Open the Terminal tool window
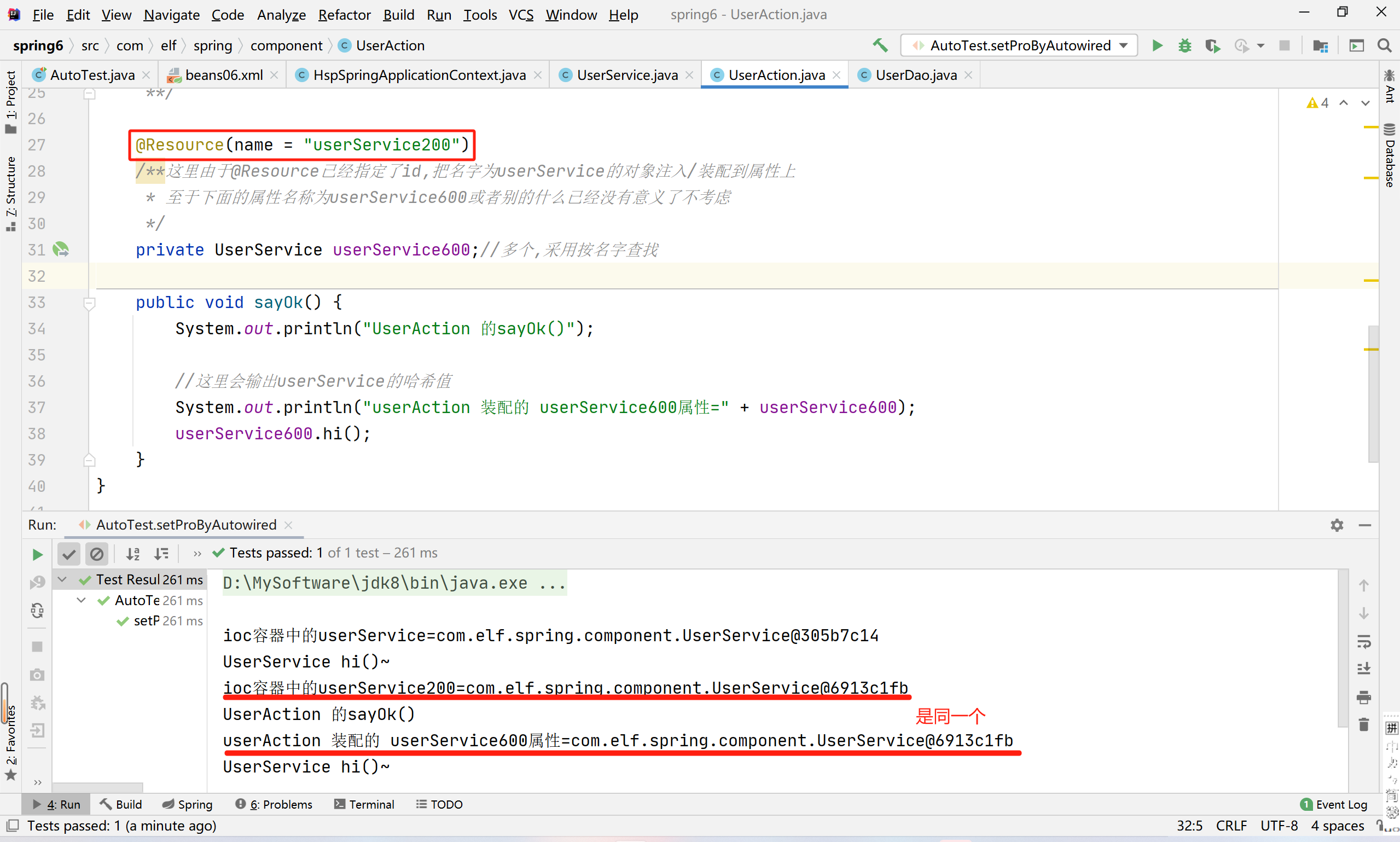Image resolution: width=1400 pixels, height=842 pixels. (364, 805)
